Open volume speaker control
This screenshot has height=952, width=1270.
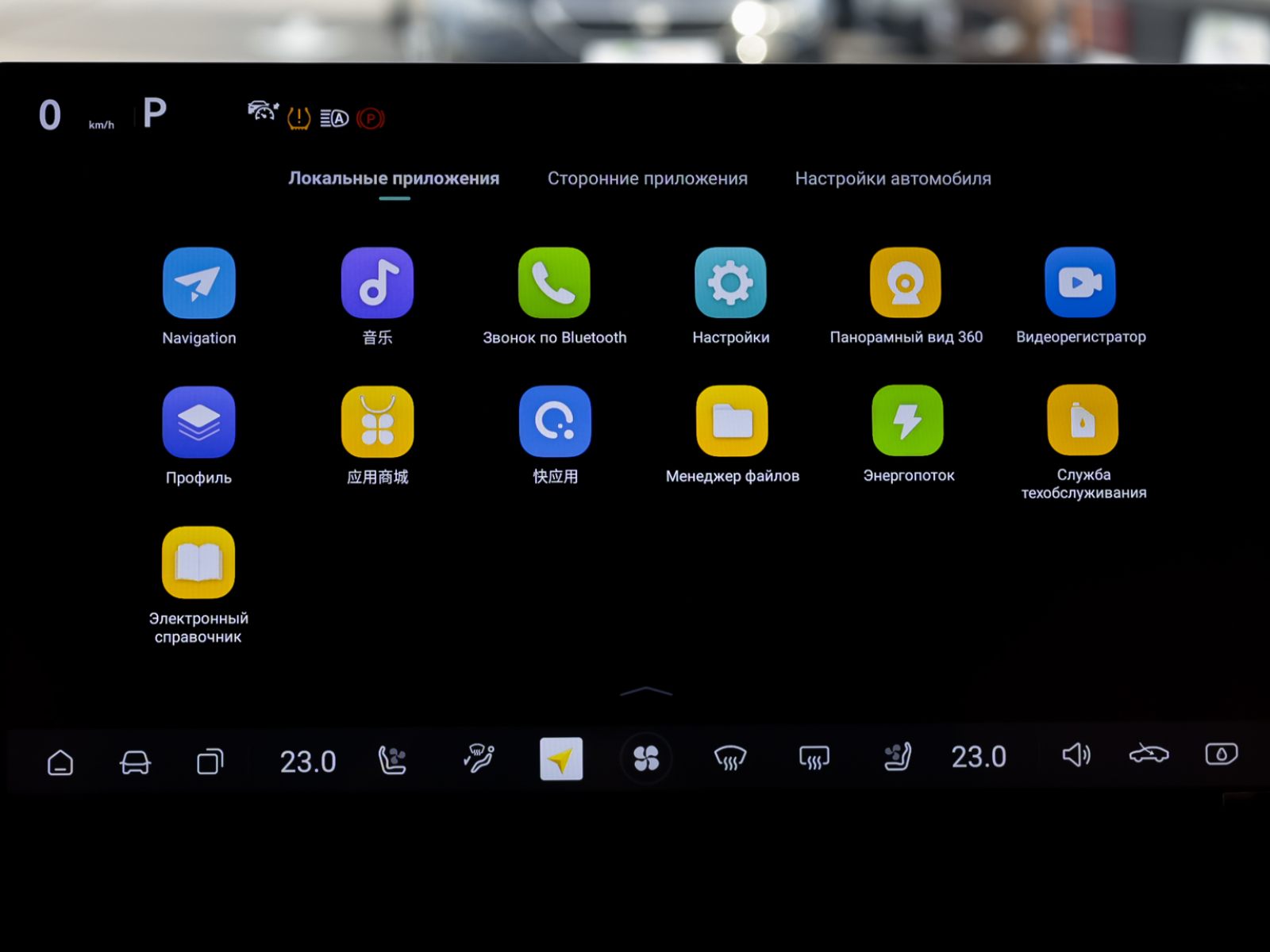(x=1076, y=754)
